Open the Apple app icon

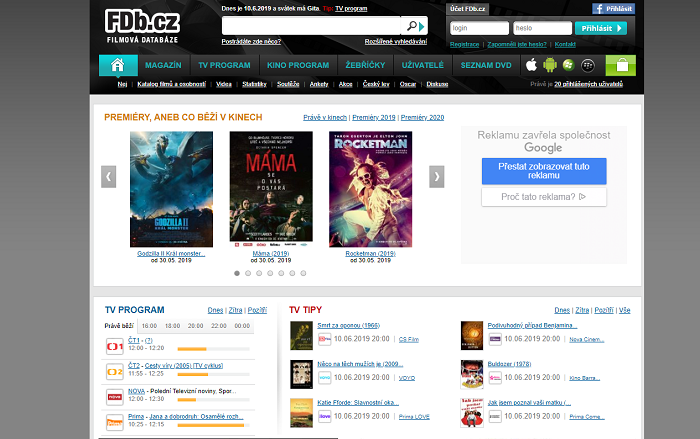tap(532, 65)
